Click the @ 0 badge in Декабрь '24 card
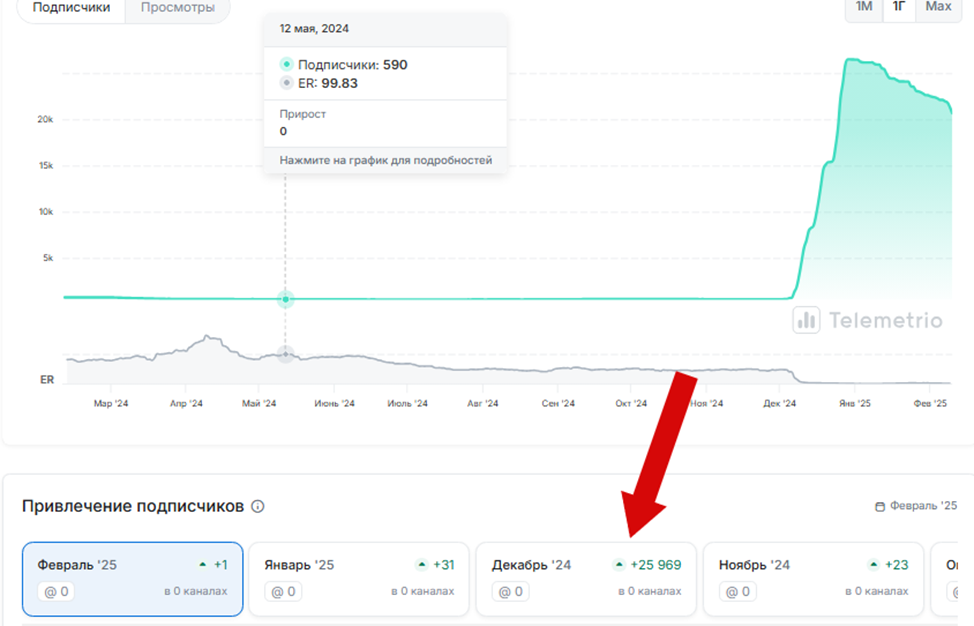 [x=512, y=592]
